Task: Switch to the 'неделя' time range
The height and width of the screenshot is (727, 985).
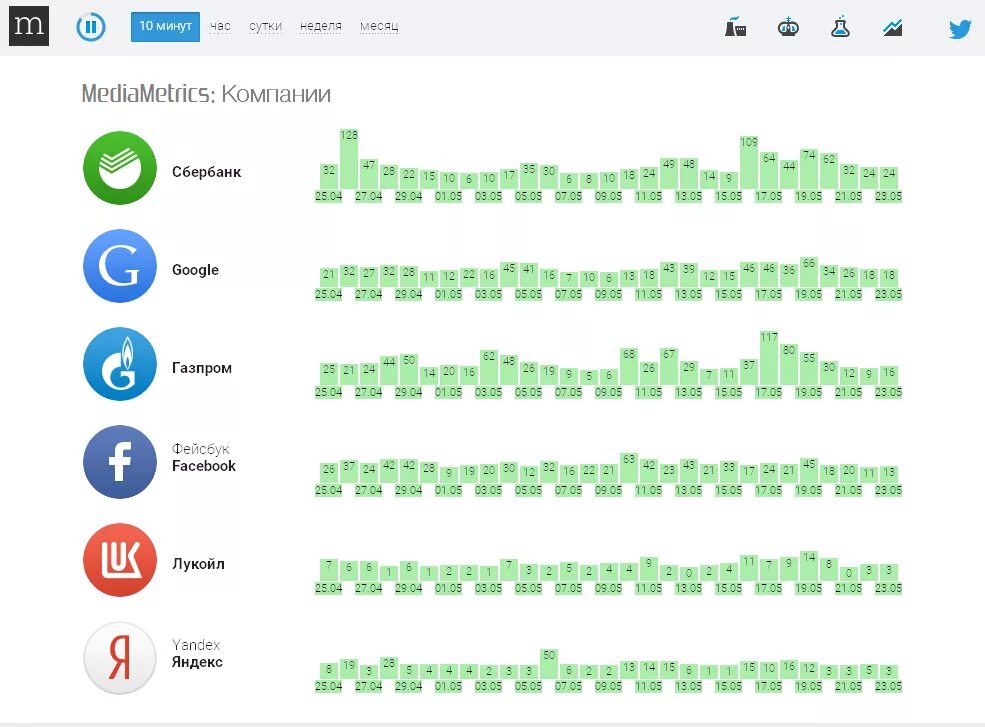Action: tap(320, 26)
